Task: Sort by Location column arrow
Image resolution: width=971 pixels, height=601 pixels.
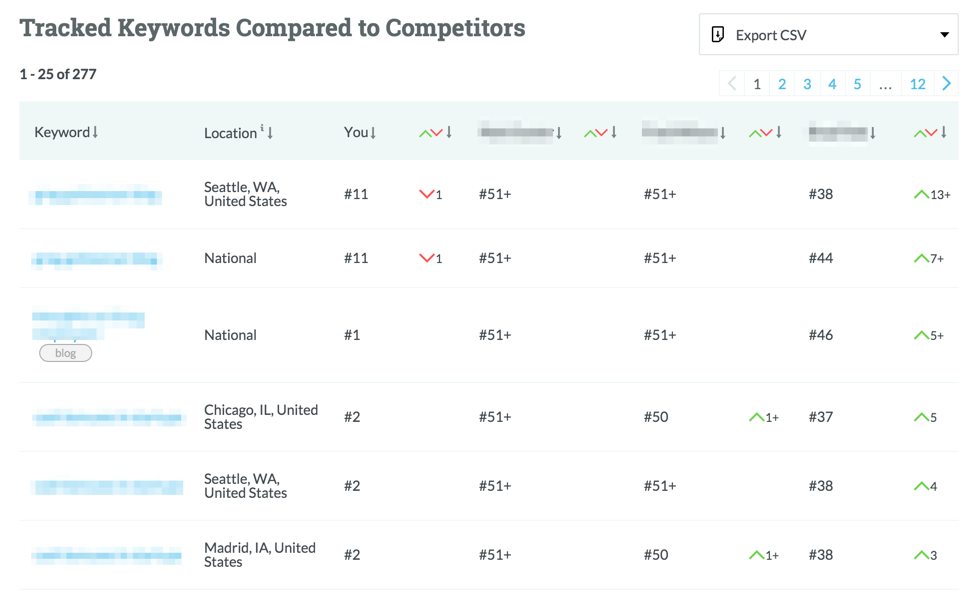Action: pyautogui.click(x=270, y=132)
